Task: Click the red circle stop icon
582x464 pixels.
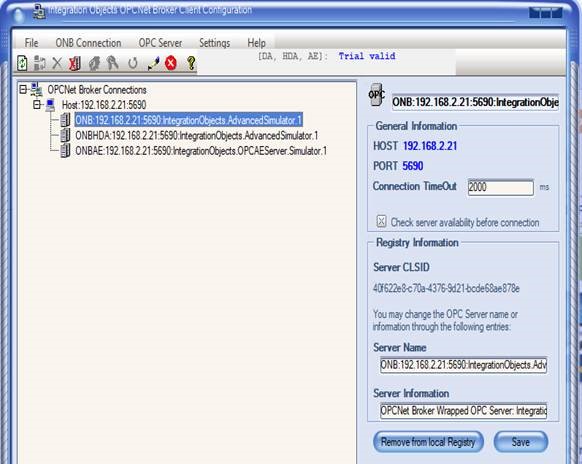Action: click(x=171, y=63)
